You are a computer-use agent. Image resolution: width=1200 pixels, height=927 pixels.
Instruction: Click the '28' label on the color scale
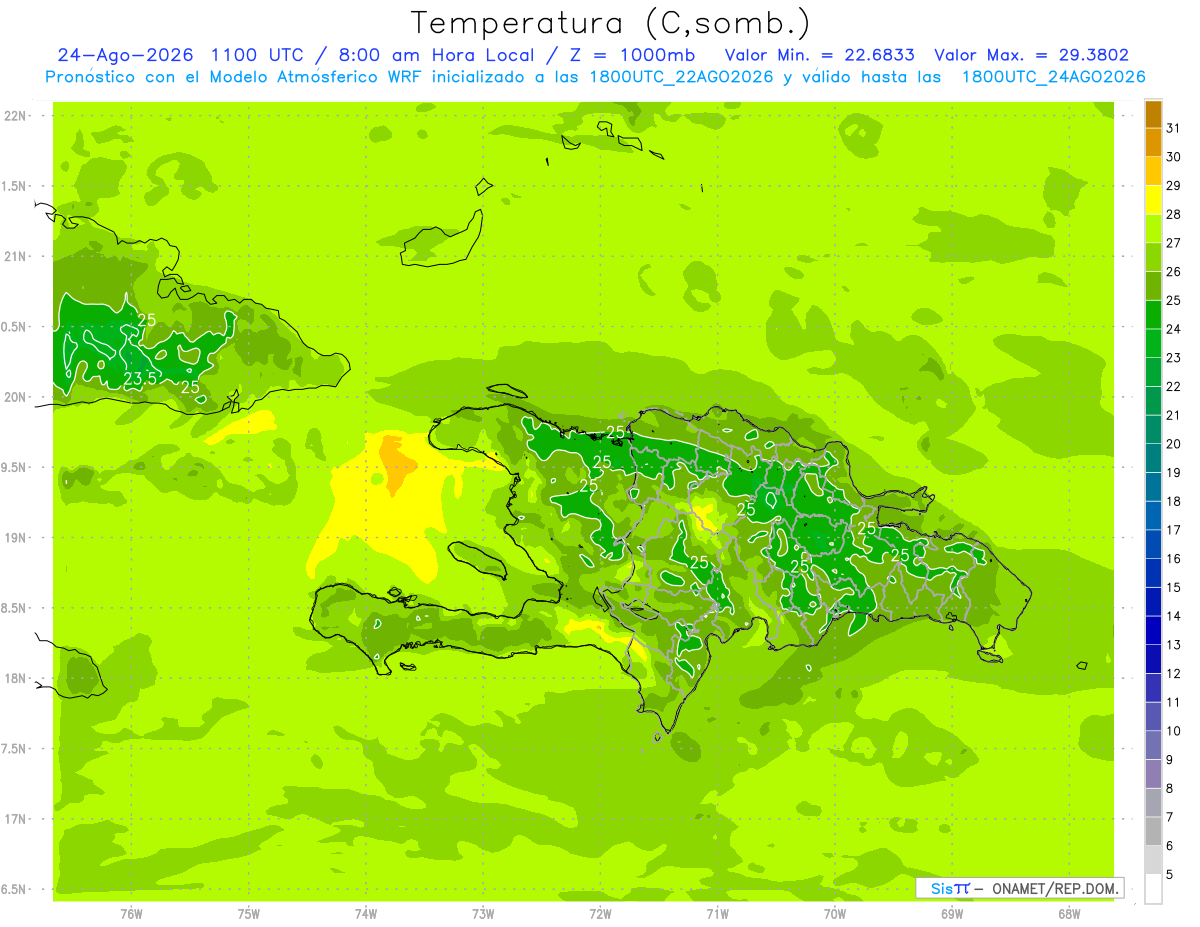click(x=1174, y=214)
